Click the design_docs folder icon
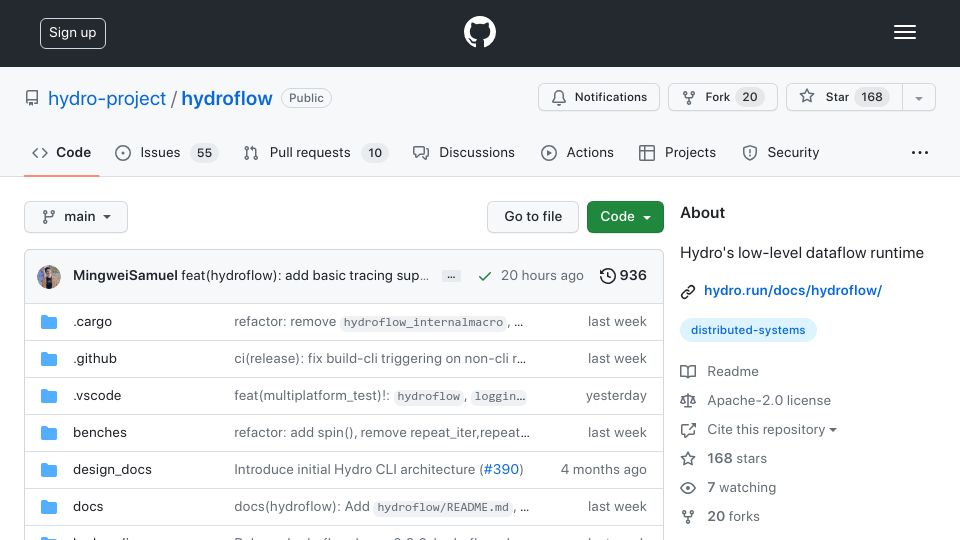The height and width of the screenshot is (540, 960). pyautogui.click(x=49, y=470)
